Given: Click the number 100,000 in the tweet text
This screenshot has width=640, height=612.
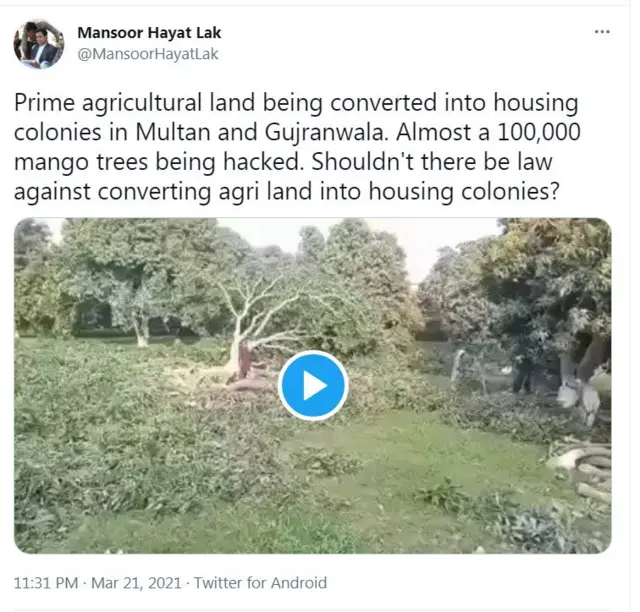Looking at the screenshot, I should click(x=538, y=133).
